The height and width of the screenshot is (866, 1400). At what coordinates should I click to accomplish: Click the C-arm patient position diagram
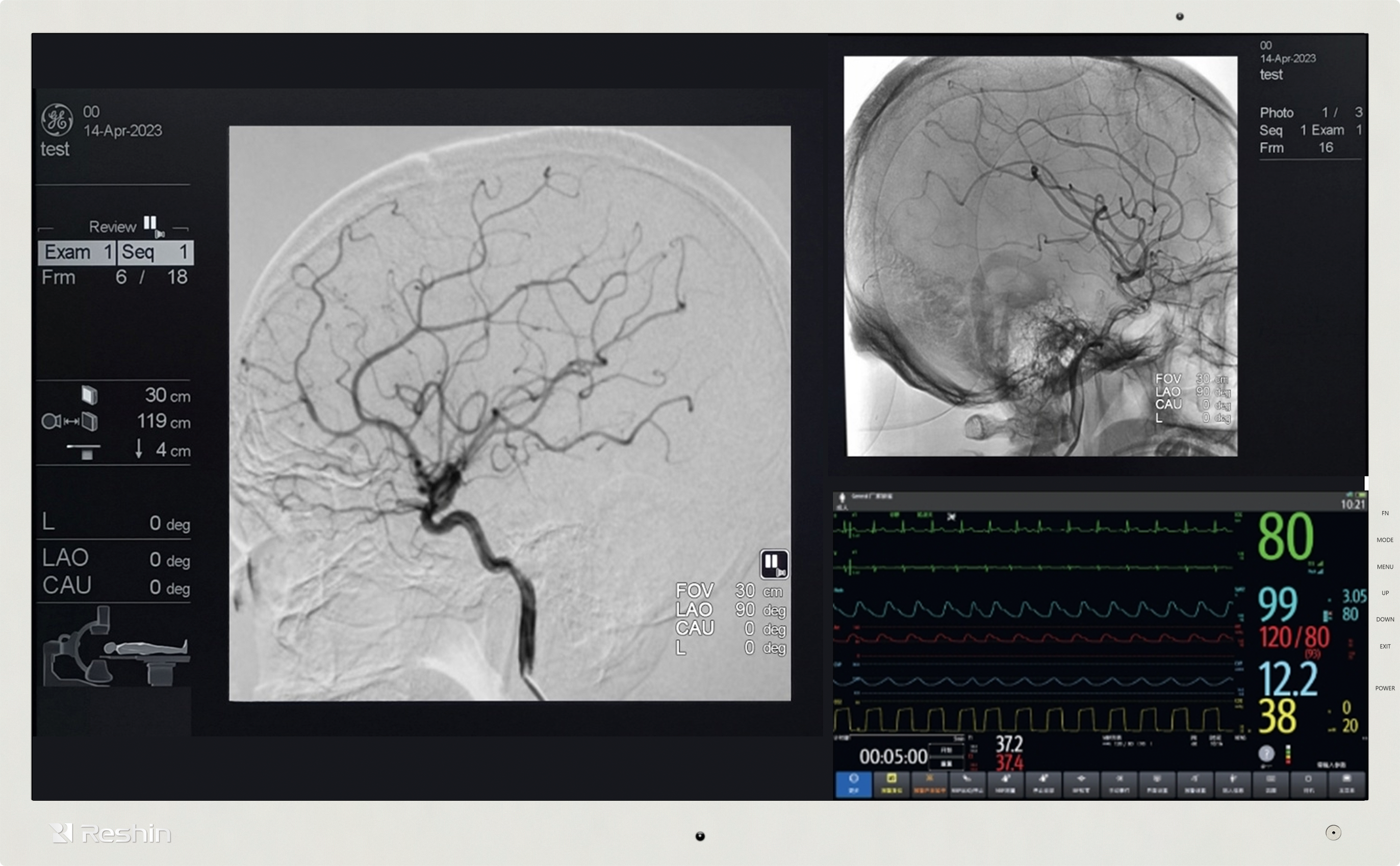coord(116,647)
